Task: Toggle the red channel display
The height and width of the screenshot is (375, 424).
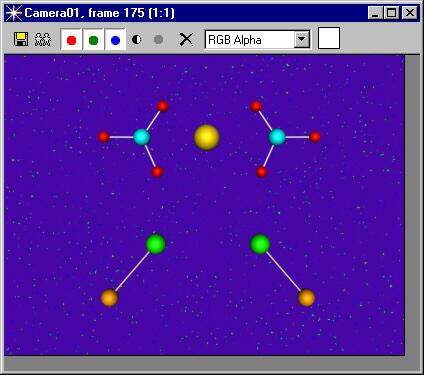Action: (71, 40)
